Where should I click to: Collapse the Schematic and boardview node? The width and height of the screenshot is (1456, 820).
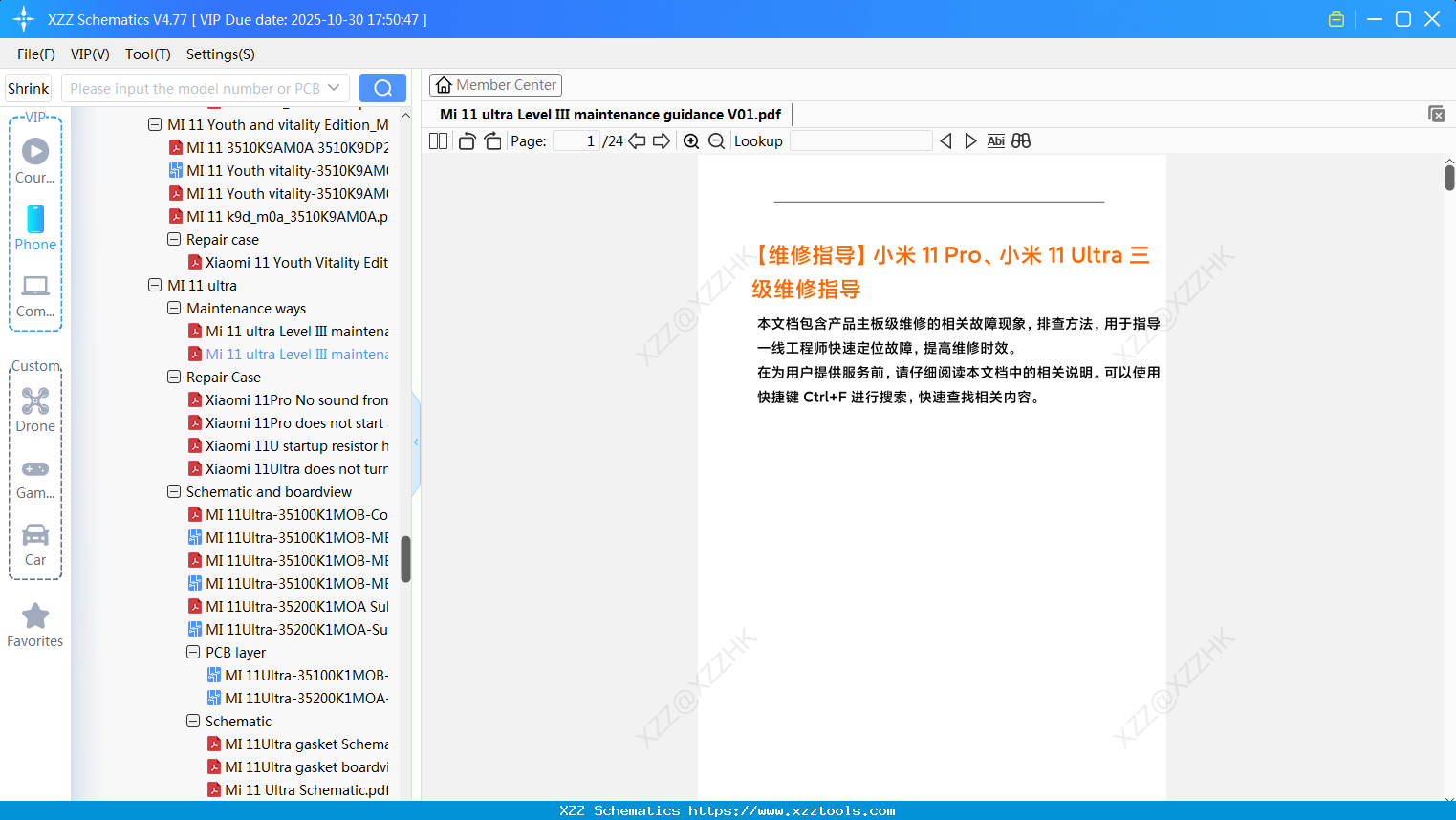tap(174, 491)
